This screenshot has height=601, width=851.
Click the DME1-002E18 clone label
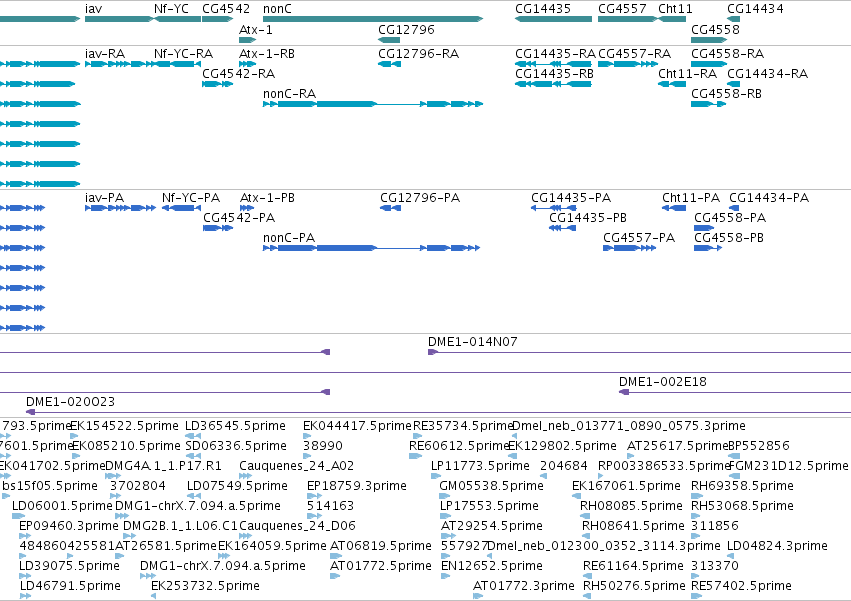pos(663,382)
